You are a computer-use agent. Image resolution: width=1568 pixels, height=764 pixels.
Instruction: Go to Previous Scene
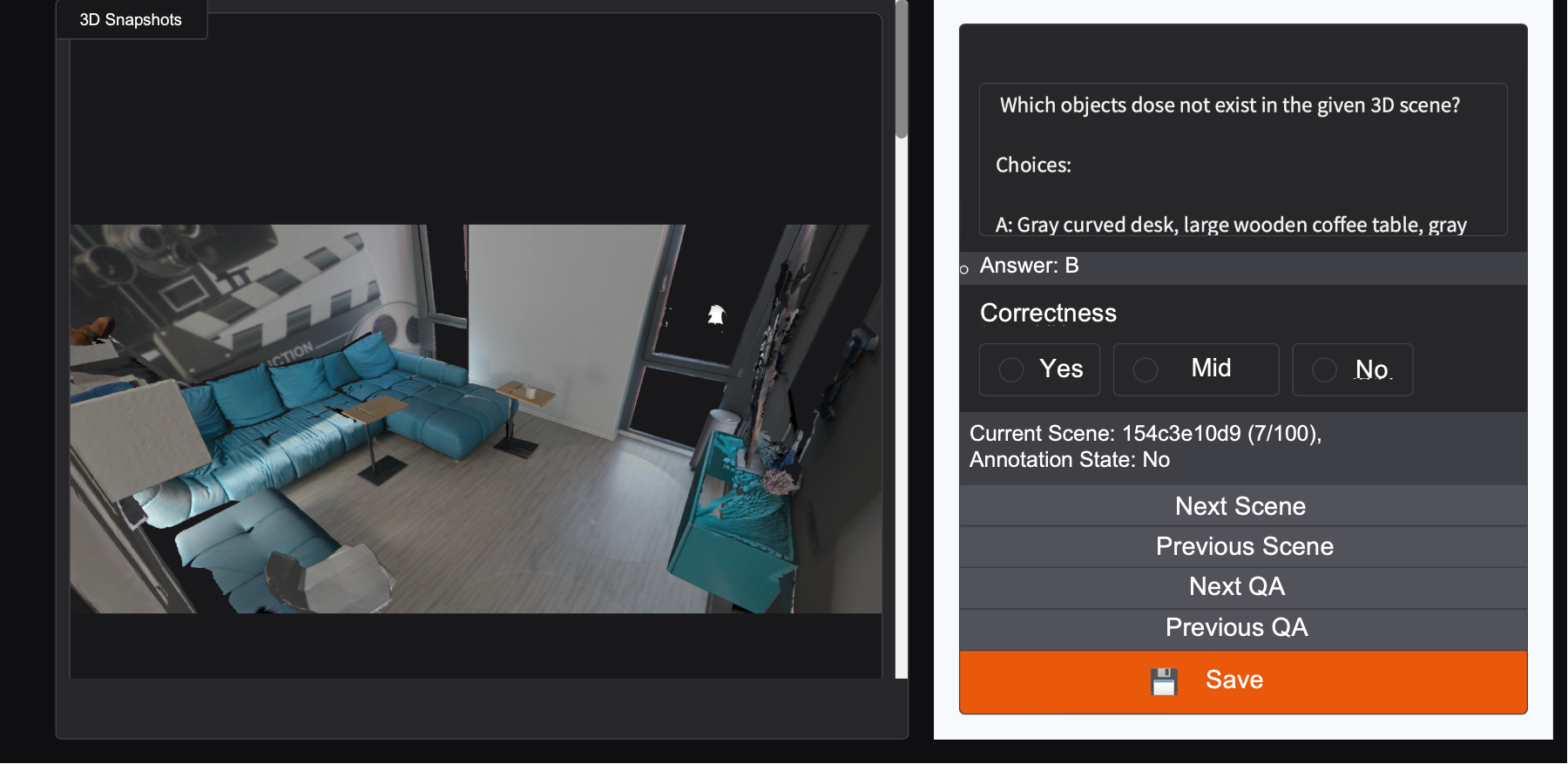click(1243, 547)
